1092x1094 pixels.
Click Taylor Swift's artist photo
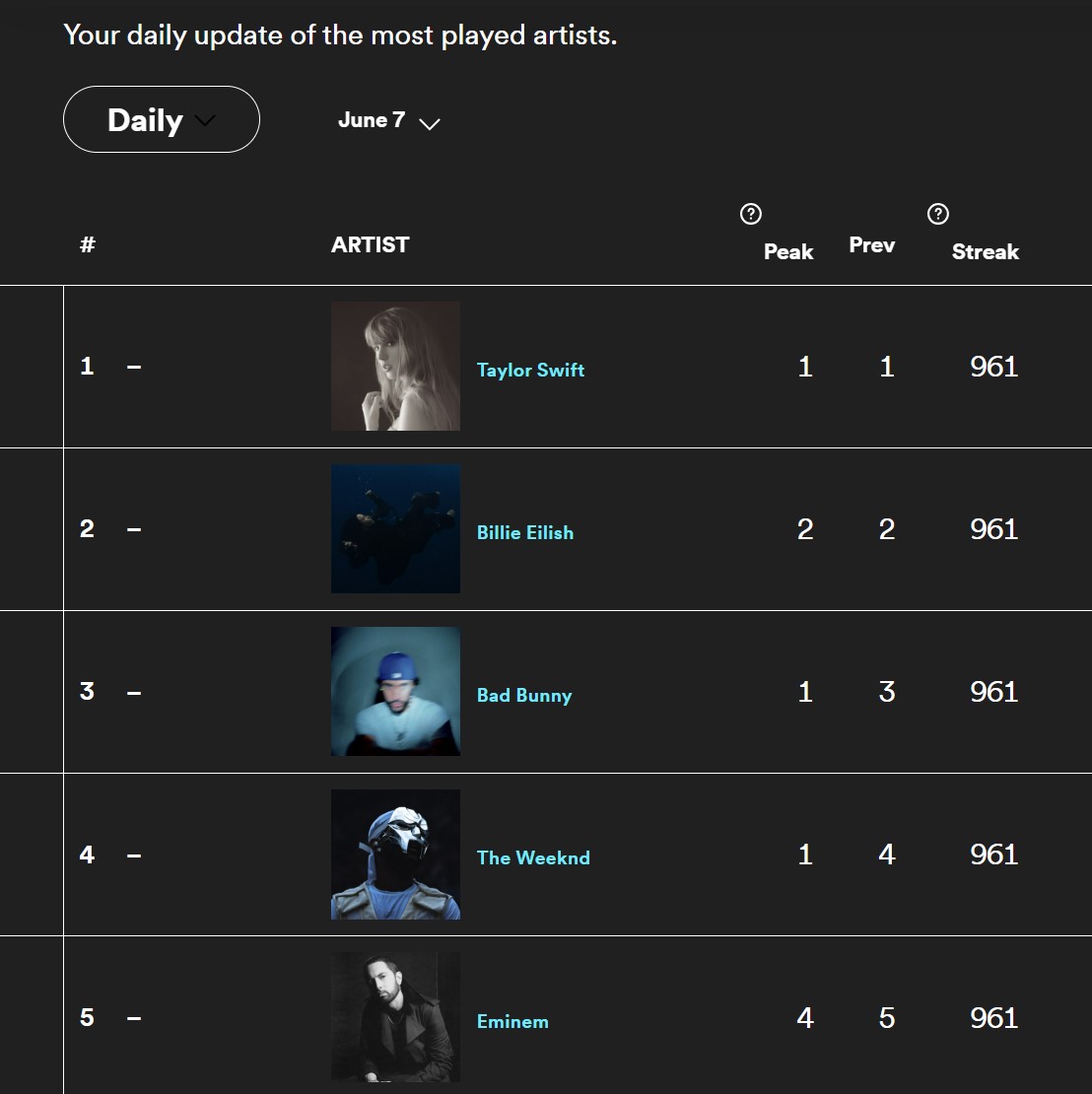(x=395, y=366)
